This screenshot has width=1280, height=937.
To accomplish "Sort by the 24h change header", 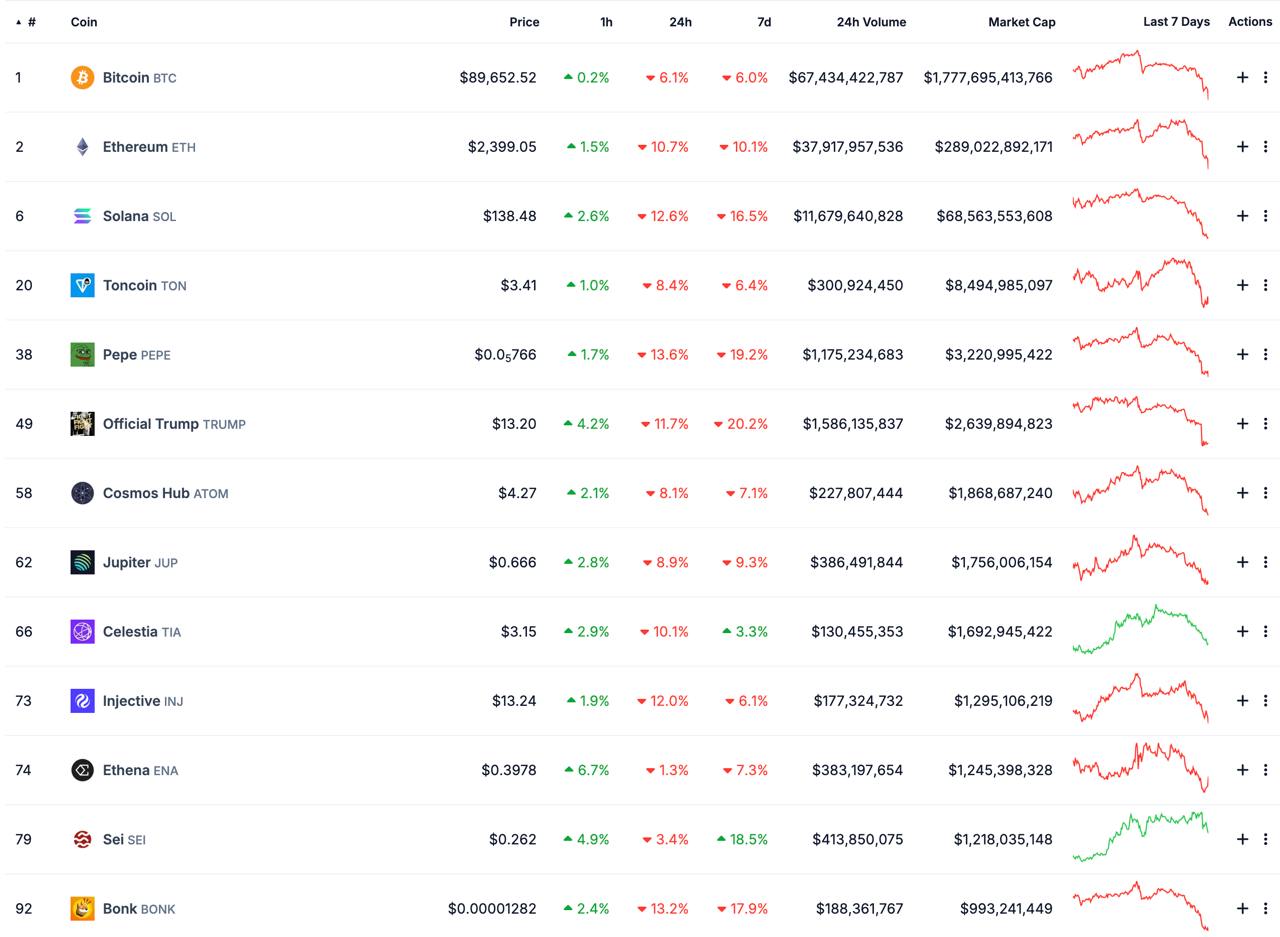I will 680,22.
